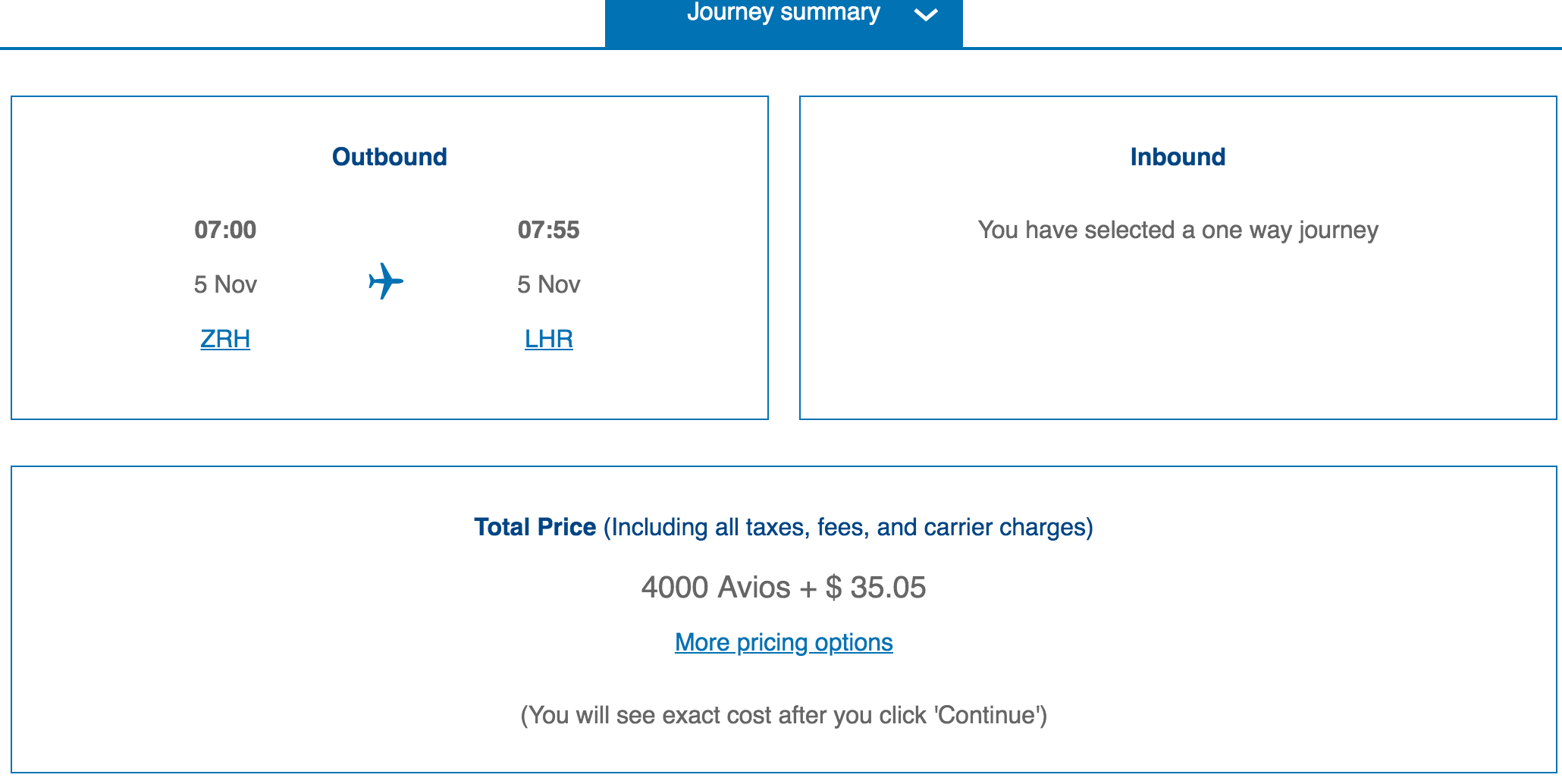The width and height of the screenshot is (1562, 784).
Task: Open the LHR arrival airport link
Action: (548, 338)
